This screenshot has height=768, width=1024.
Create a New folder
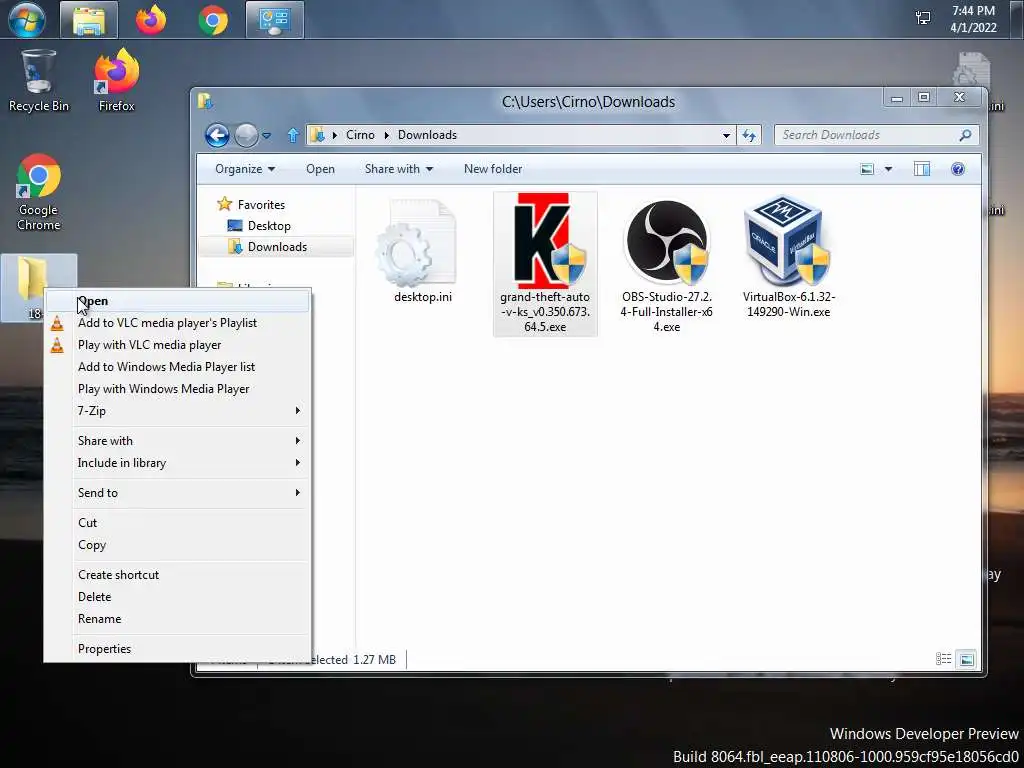[493, 169]
